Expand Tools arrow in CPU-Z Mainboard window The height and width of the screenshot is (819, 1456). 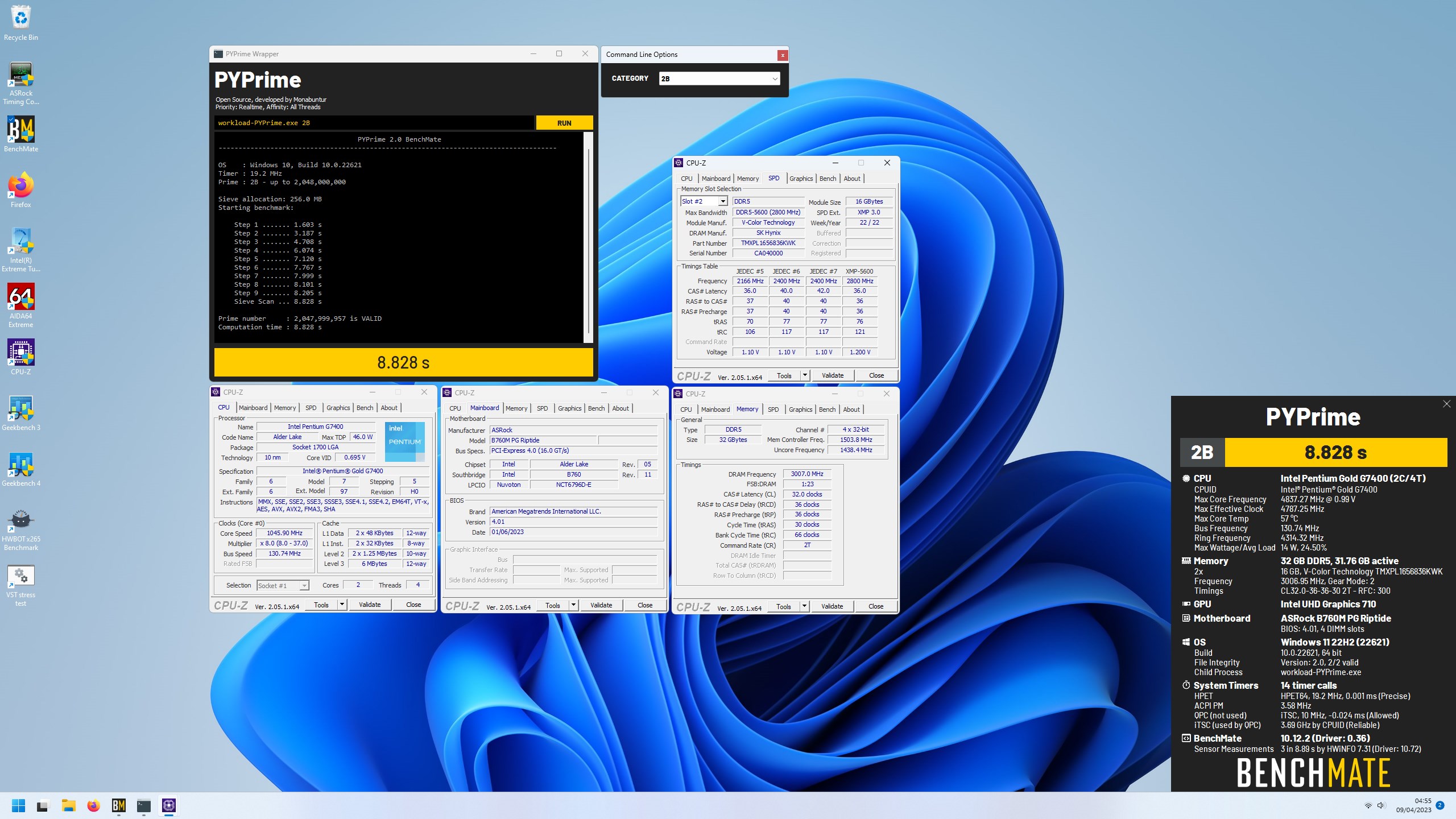point(573,605)
